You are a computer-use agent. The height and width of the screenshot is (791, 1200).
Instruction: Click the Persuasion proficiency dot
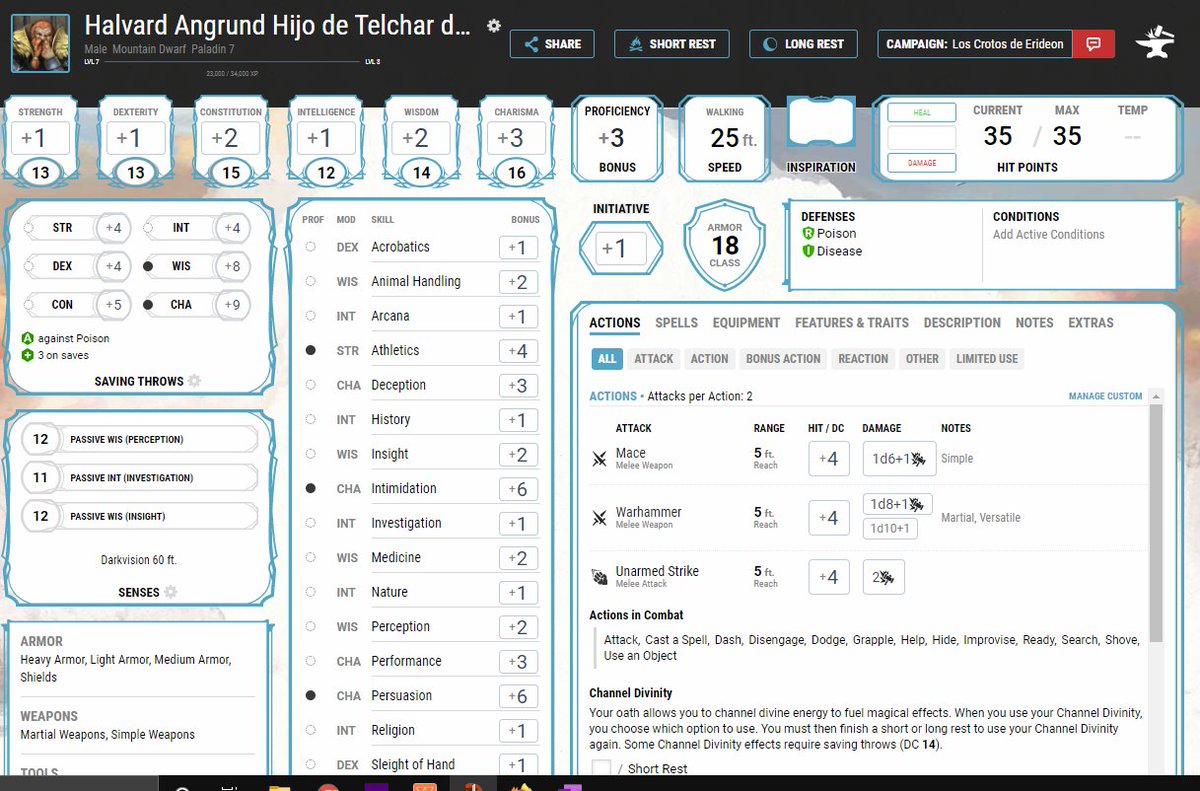[310, 695]
